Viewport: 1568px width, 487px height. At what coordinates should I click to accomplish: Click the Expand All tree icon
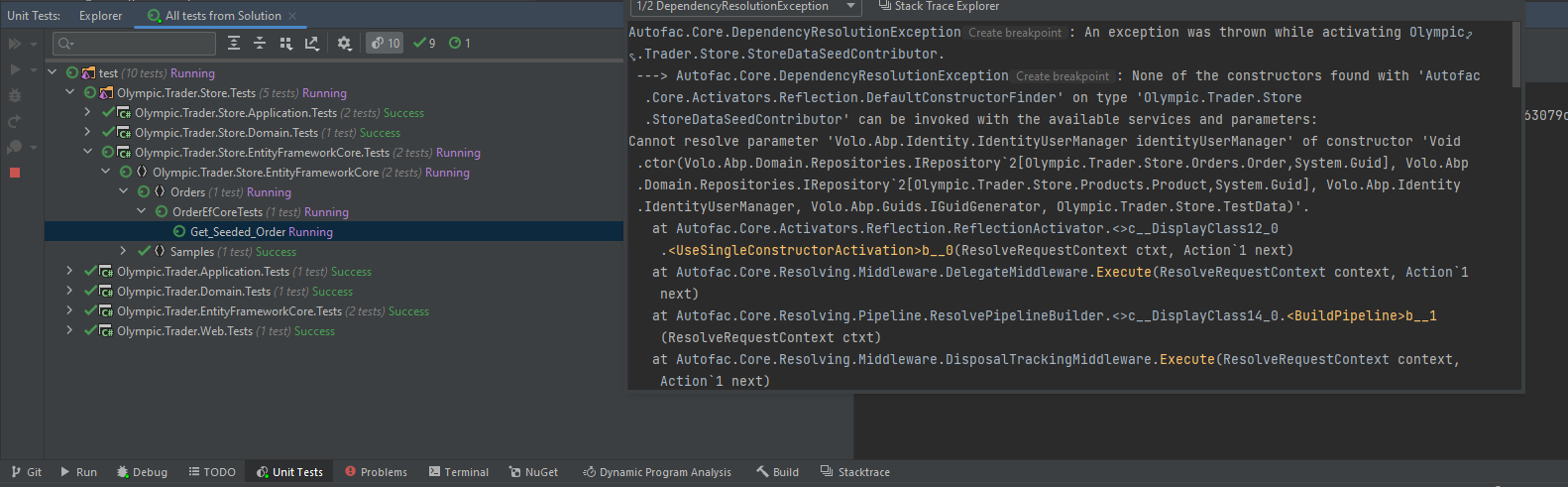coord(234,44)
